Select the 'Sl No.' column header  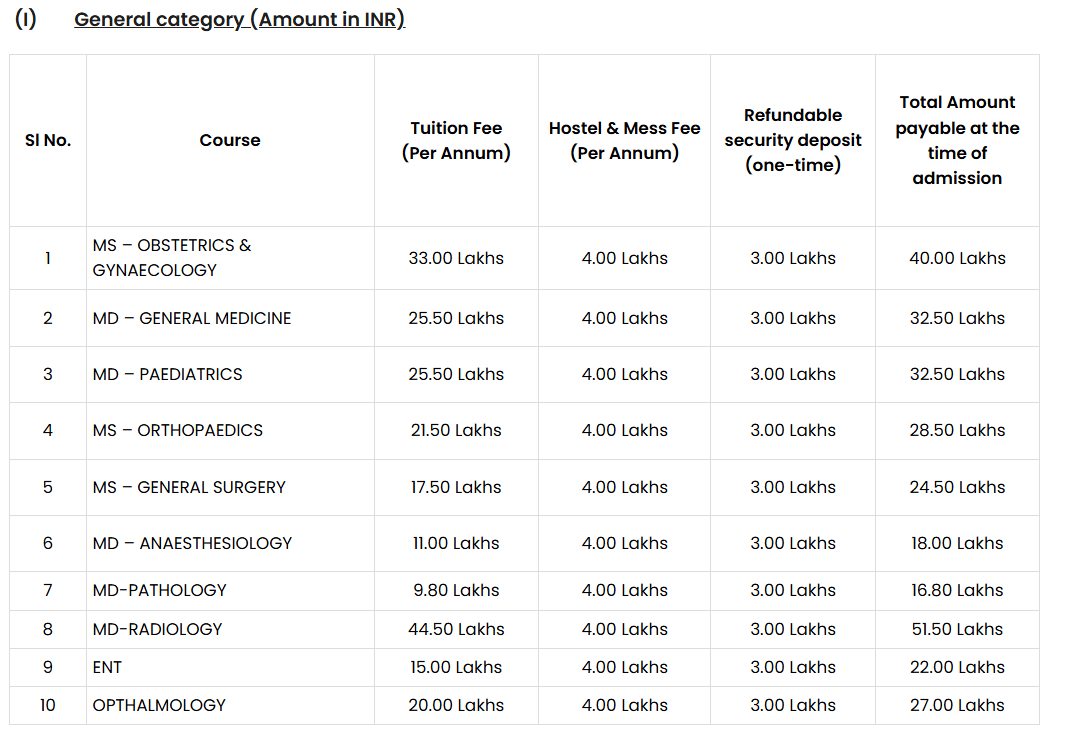[x=48, y=140]
